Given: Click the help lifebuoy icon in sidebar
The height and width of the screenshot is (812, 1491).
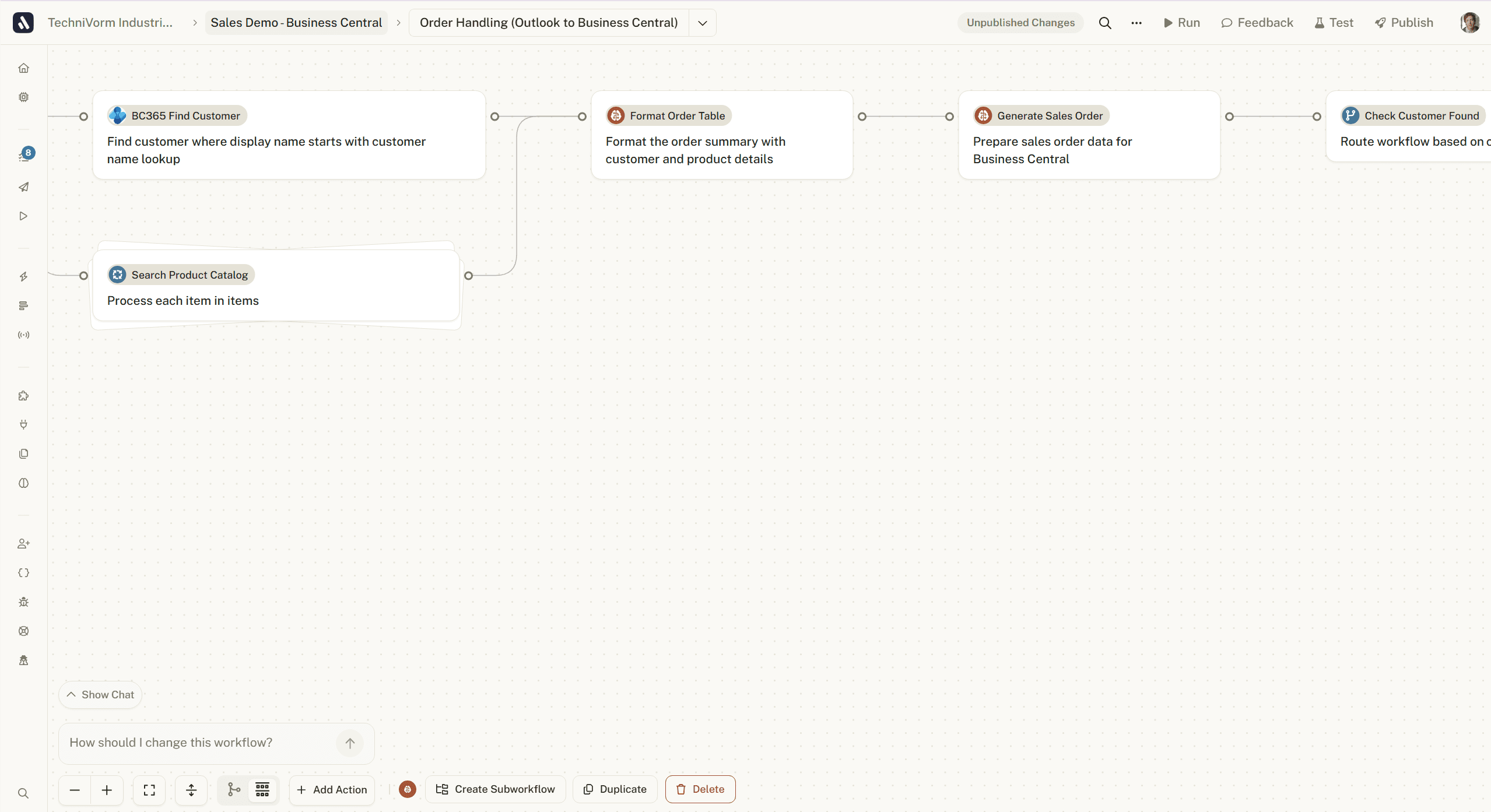Looking at the screenshot, I should point(23,631).
